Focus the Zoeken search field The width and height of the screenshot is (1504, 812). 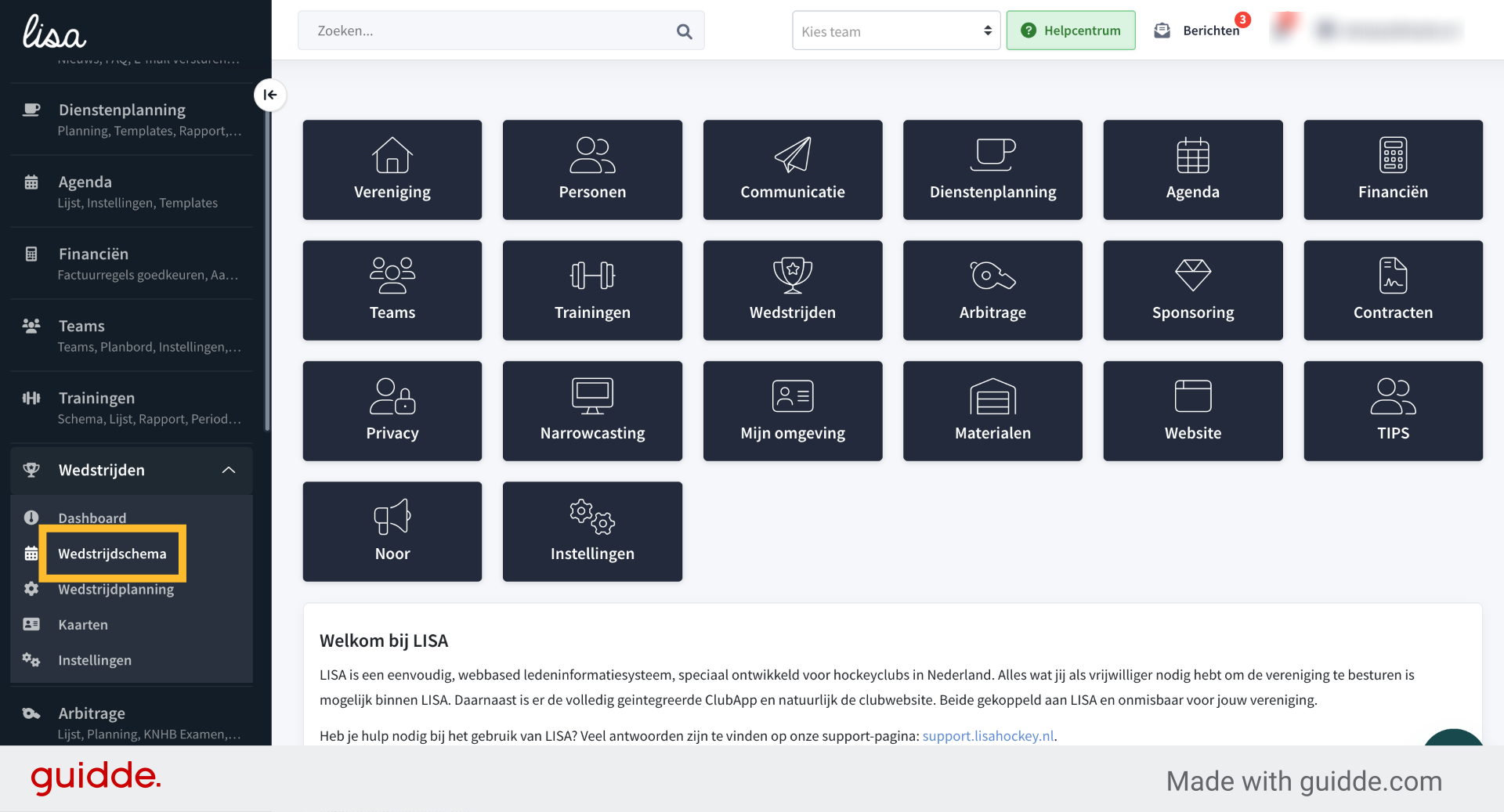pyautogui.click(x=501, y=31)
